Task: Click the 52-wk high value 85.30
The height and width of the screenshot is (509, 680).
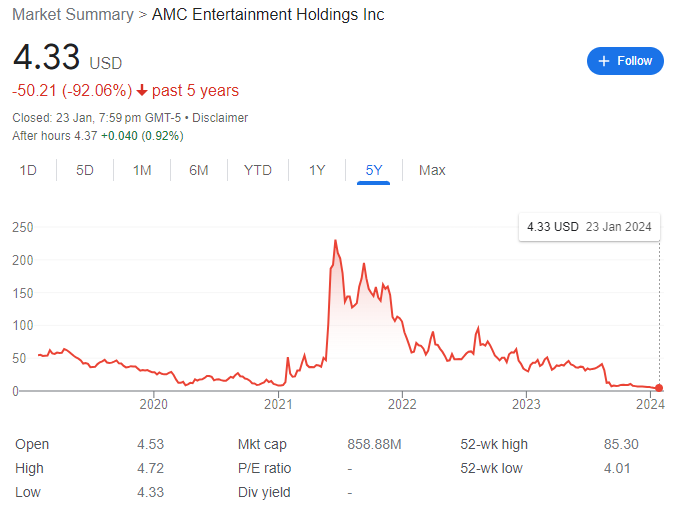Action: [621, 444]
